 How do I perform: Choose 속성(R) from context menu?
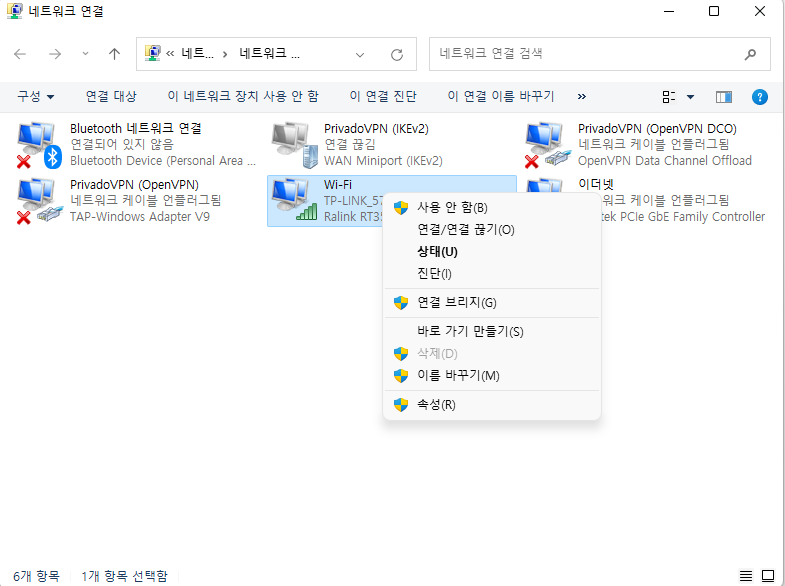pos(492,404)
